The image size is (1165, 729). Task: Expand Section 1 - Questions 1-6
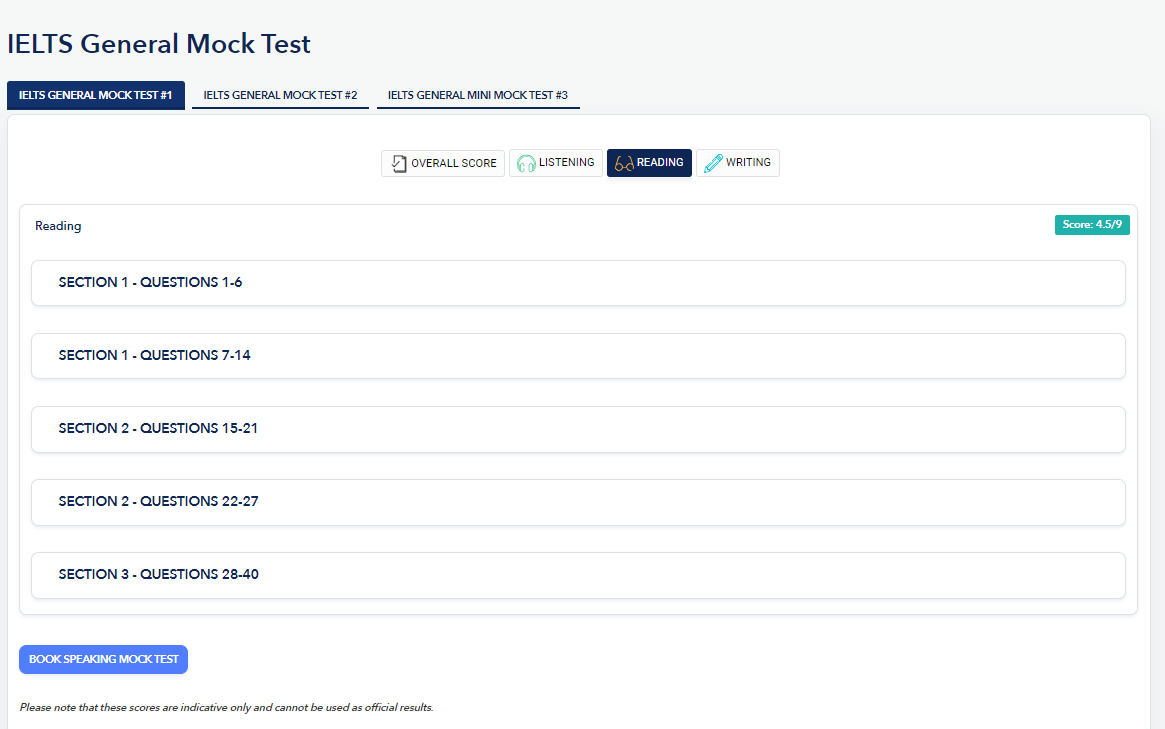click(x=578, y=283)
